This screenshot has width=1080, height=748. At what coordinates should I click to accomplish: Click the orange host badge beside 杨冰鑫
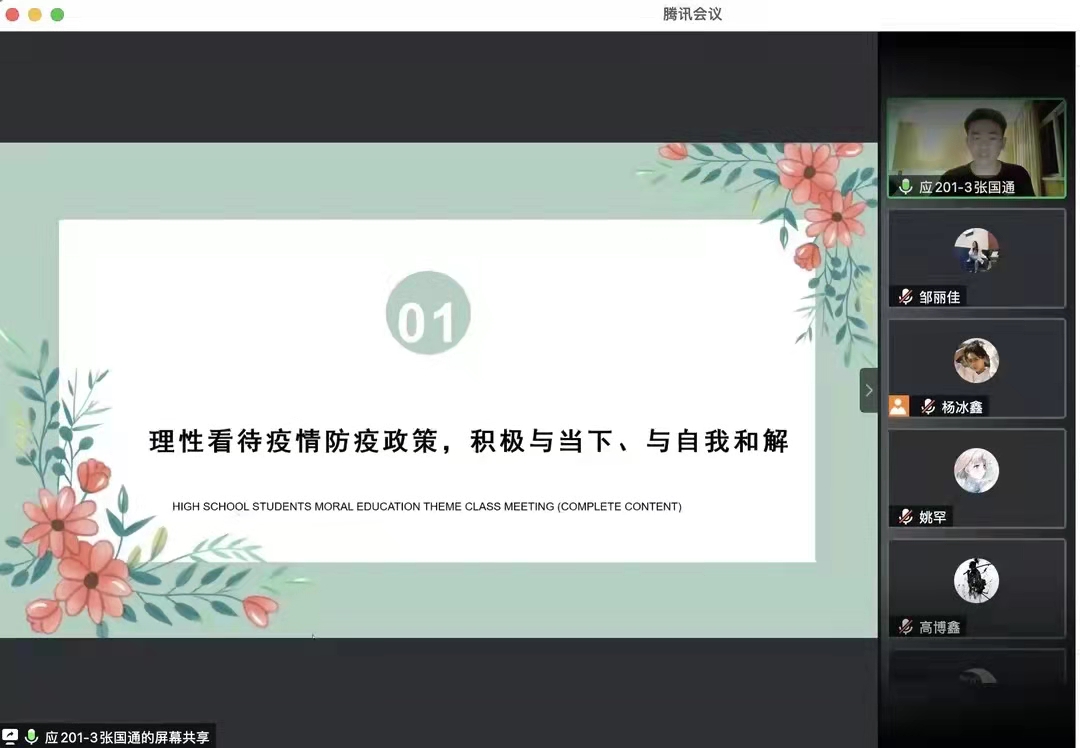(x=899, y=406)
